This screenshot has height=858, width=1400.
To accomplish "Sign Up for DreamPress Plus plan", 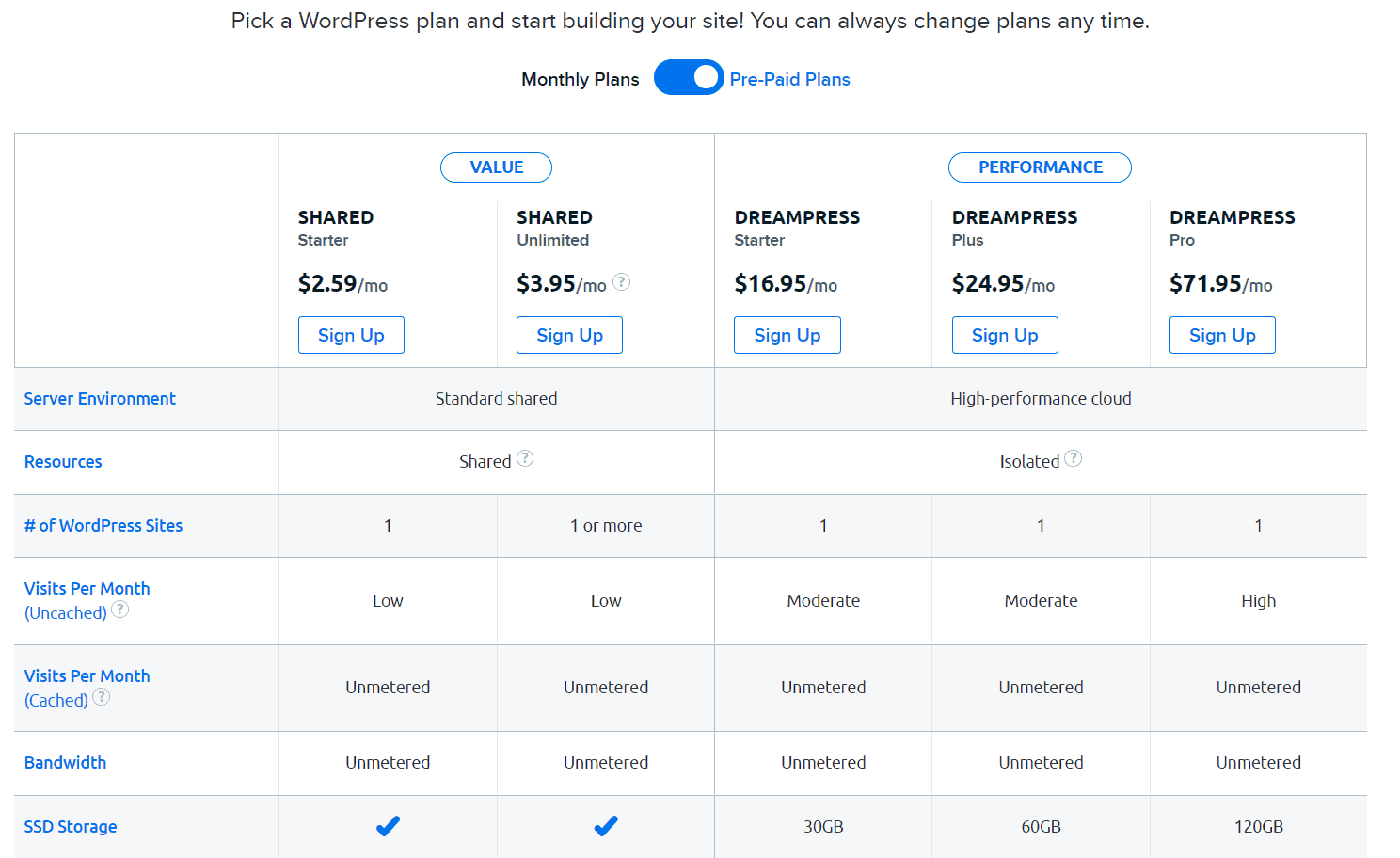I will [1005, 335].
